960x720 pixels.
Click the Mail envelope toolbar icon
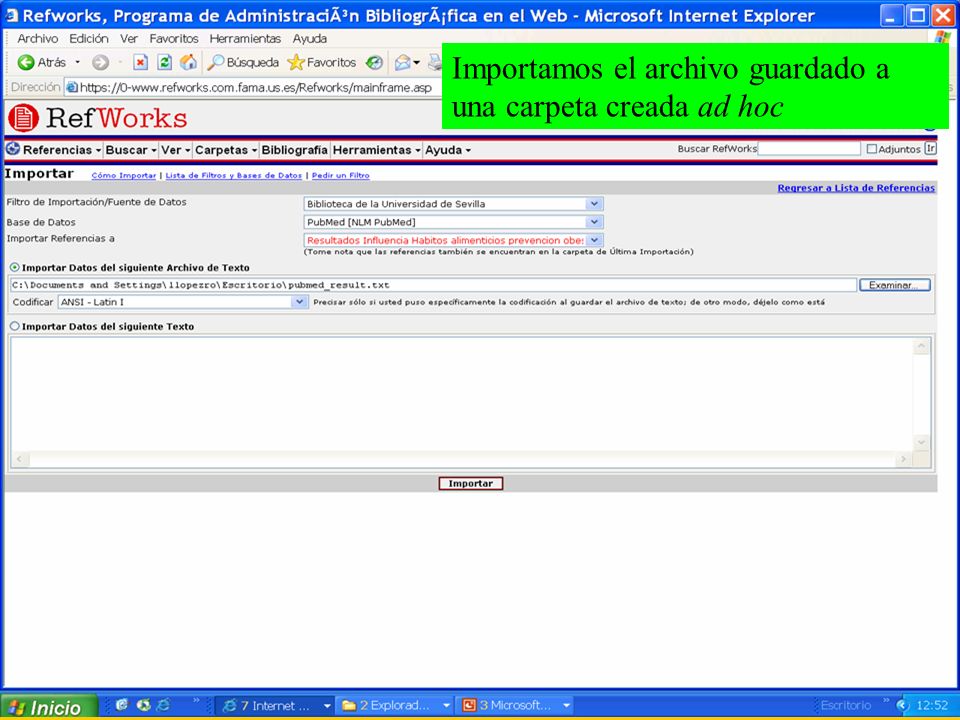click(402, 62)
